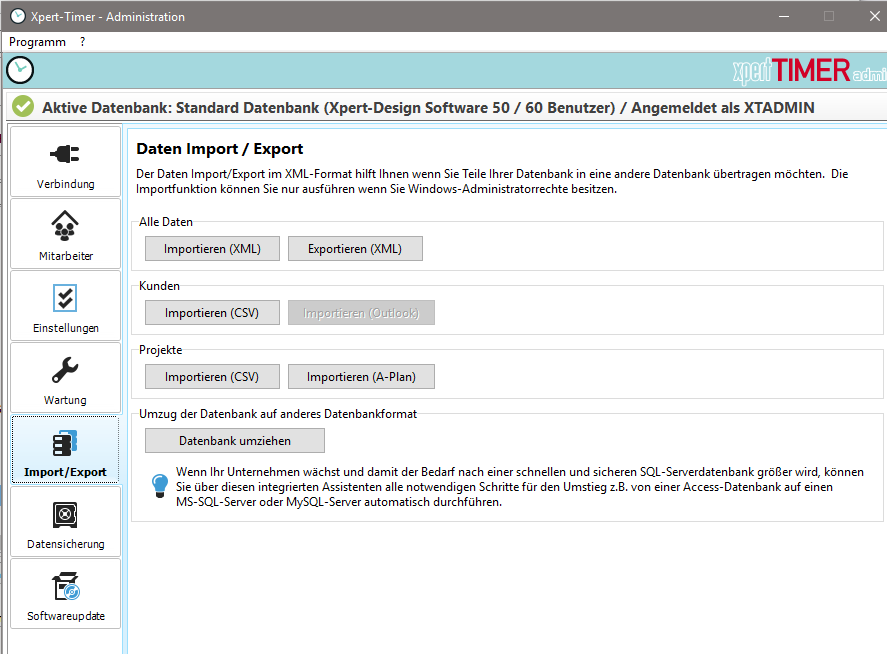Click the green active database checkmark icon
The height and width of the screenshot is (654, 887).
click(21, 106)
